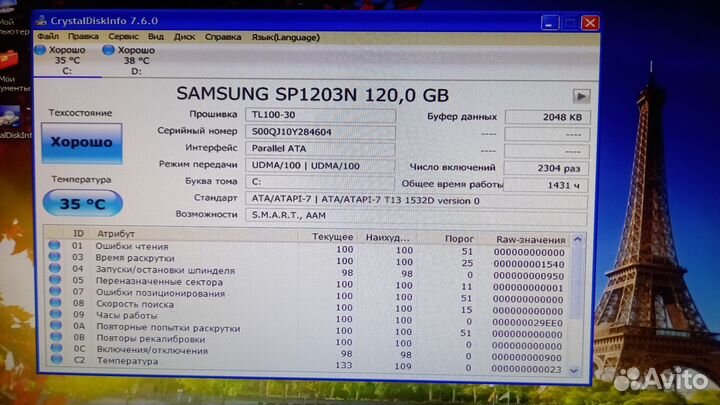Go to next disk with arrow button
720x405 pixels.
click(x=581, y=96)
